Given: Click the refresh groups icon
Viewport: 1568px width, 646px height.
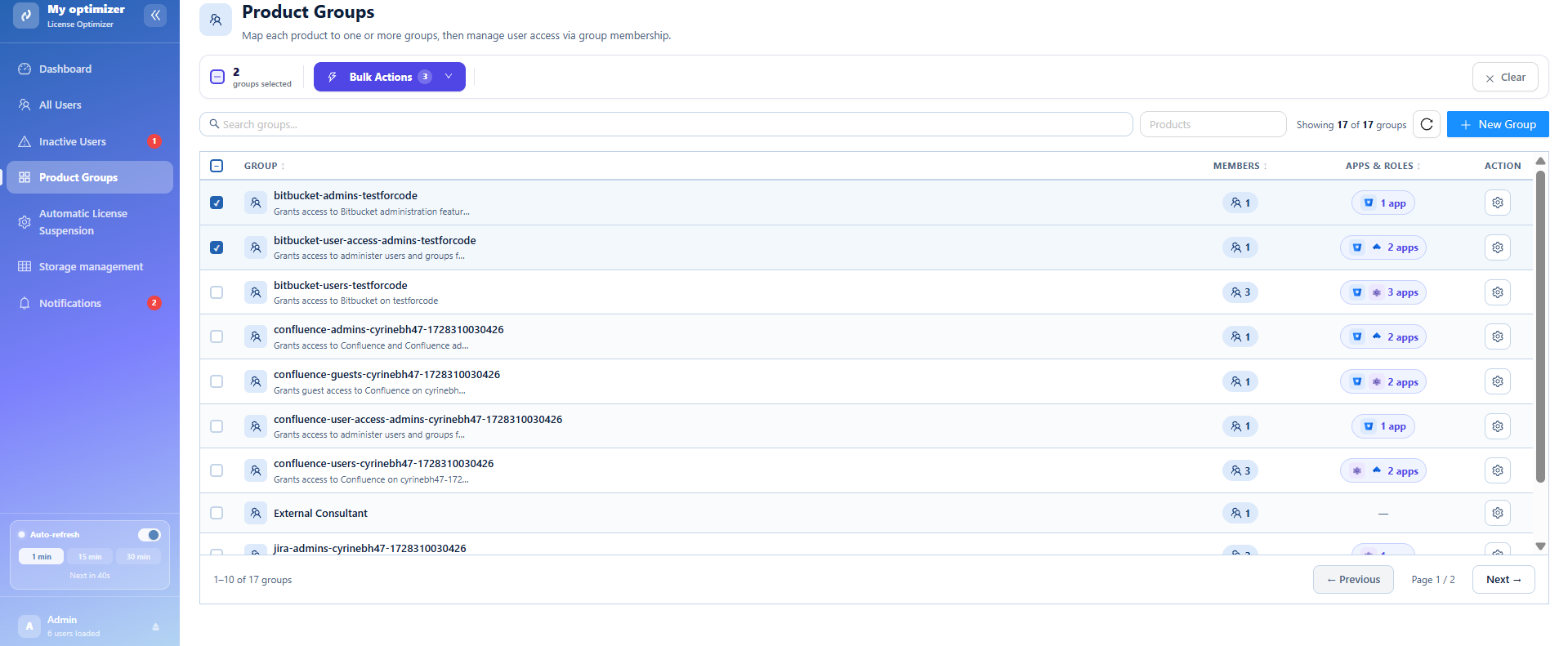Looking at the screenshot, I should [x=1427, y=124].
